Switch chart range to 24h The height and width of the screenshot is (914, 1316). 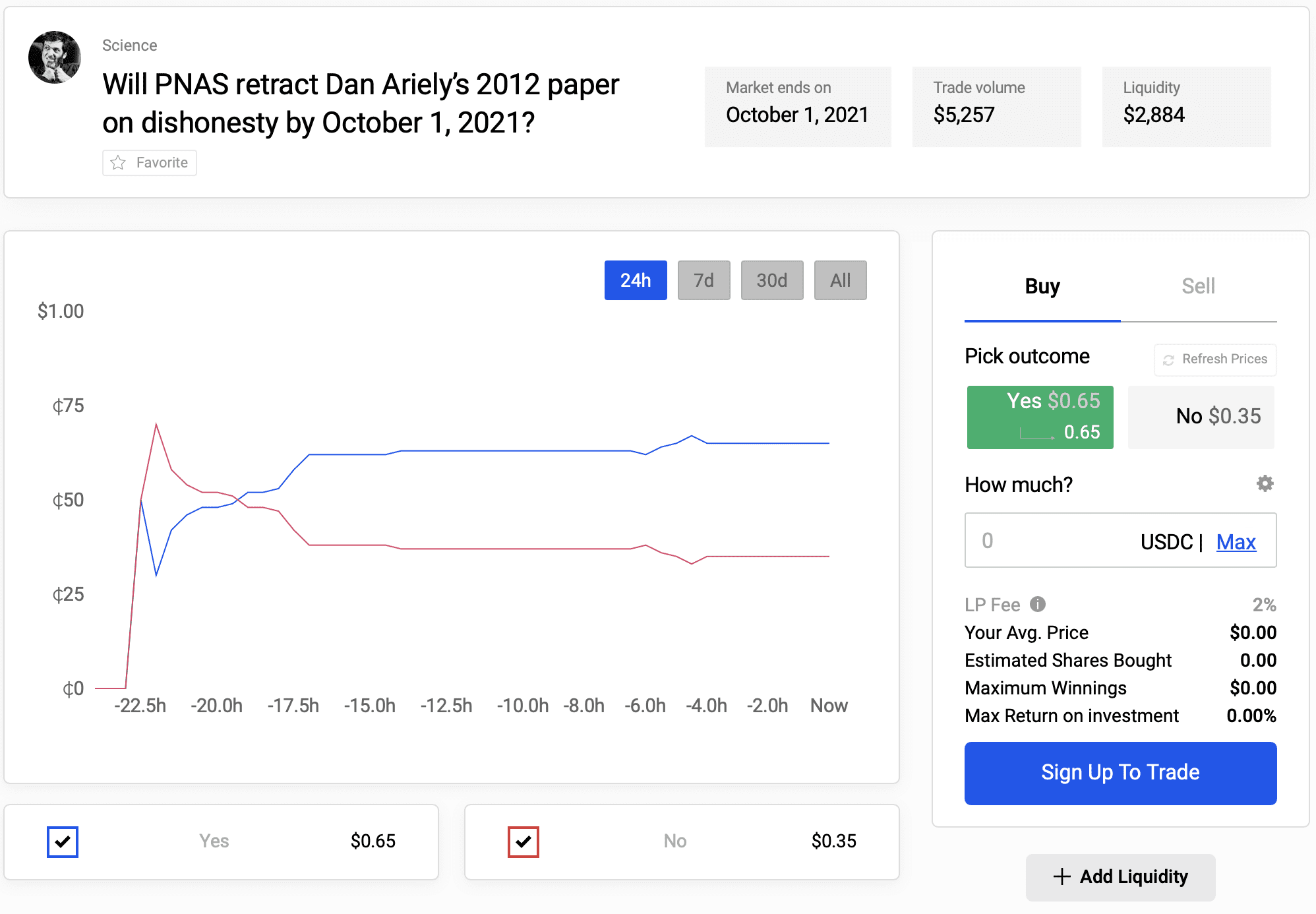(x=636, y=280)
